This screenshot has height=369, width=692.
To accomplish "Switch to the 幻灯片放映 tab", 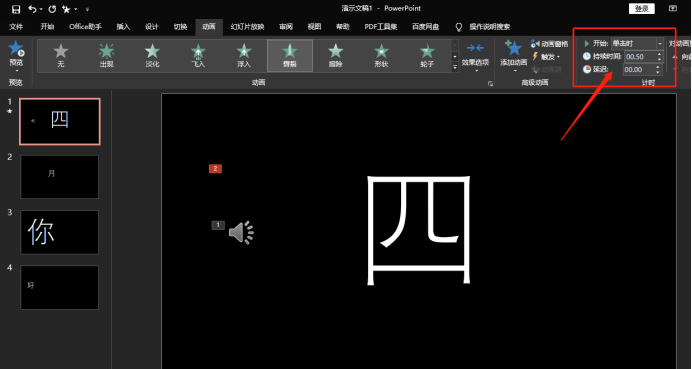I will pyautogui.click(x=247, y=27).
